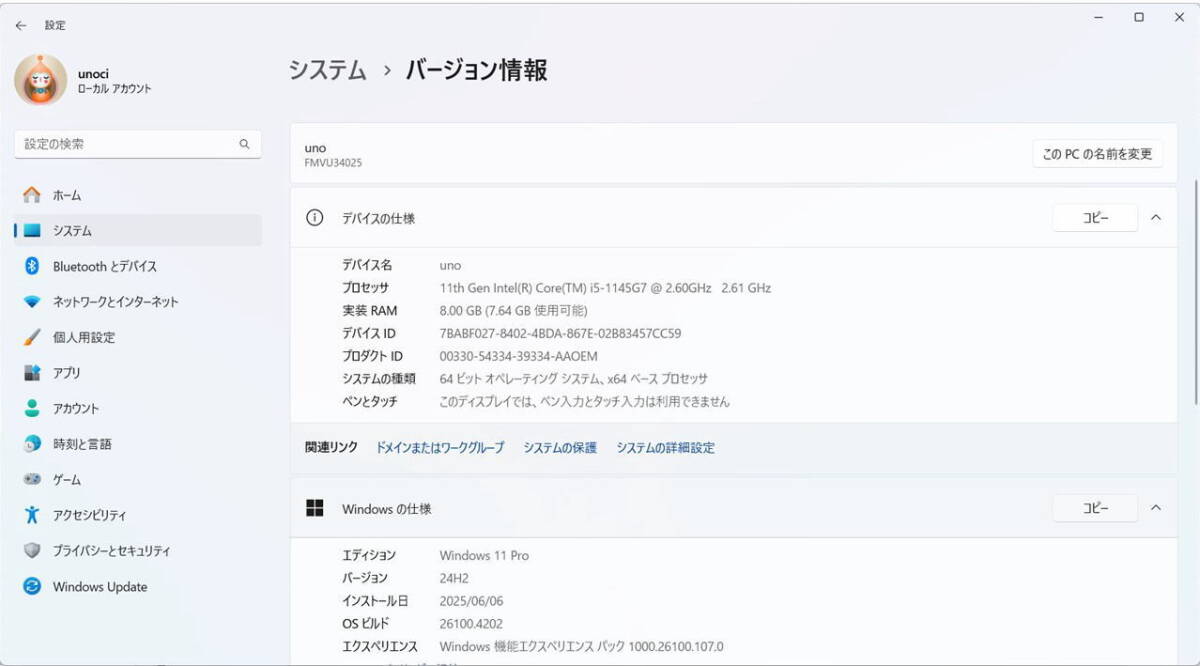The image size is (1200, 666).
Task: Click the Bluetooth icon in sidebar
Action: (32, 266)
